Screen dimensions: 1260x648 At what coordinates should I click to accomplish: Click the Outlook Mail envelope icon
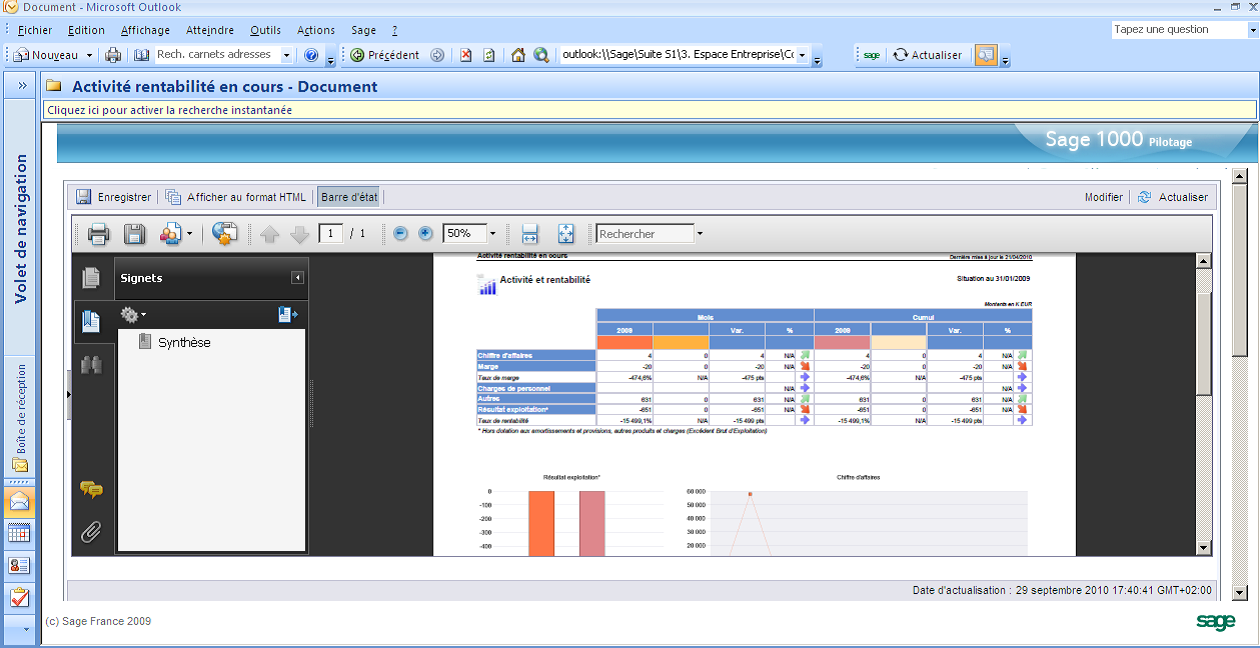click(x=20, y=501)
